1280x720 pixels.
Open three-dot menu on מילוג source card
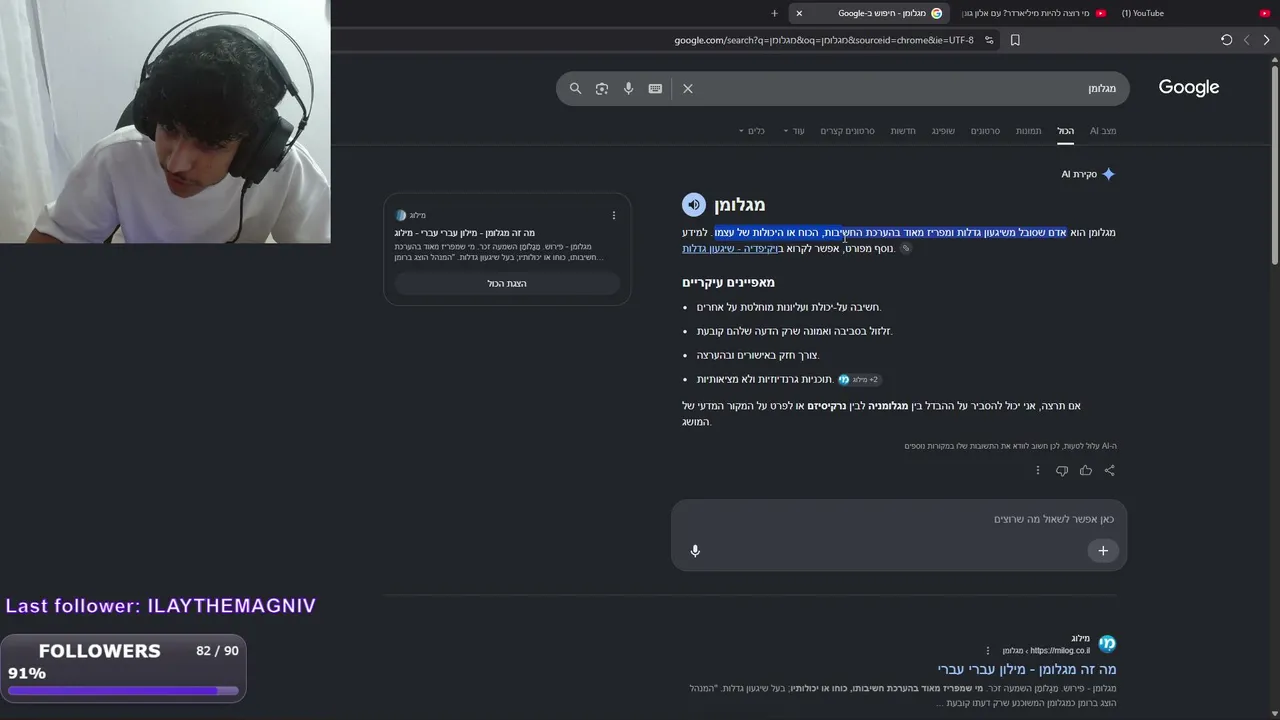[614, 215]
